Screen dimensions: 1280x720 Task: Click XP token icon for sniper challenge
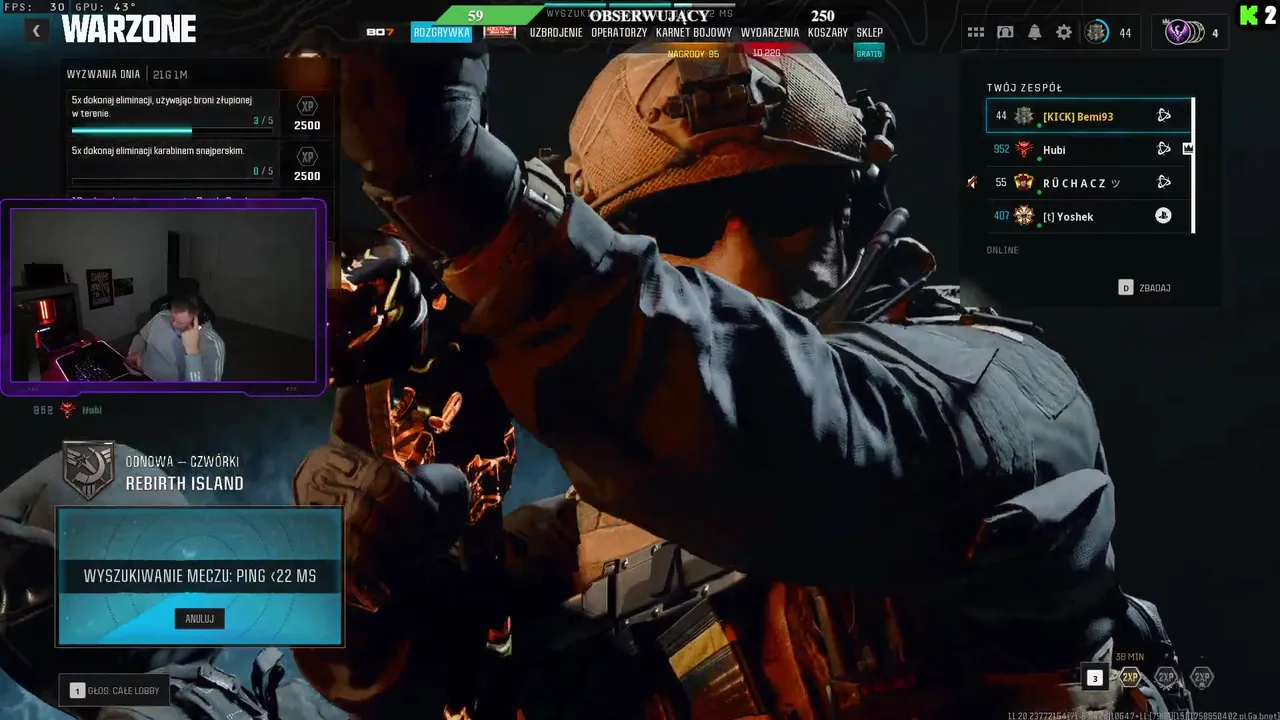coord(307,156)
